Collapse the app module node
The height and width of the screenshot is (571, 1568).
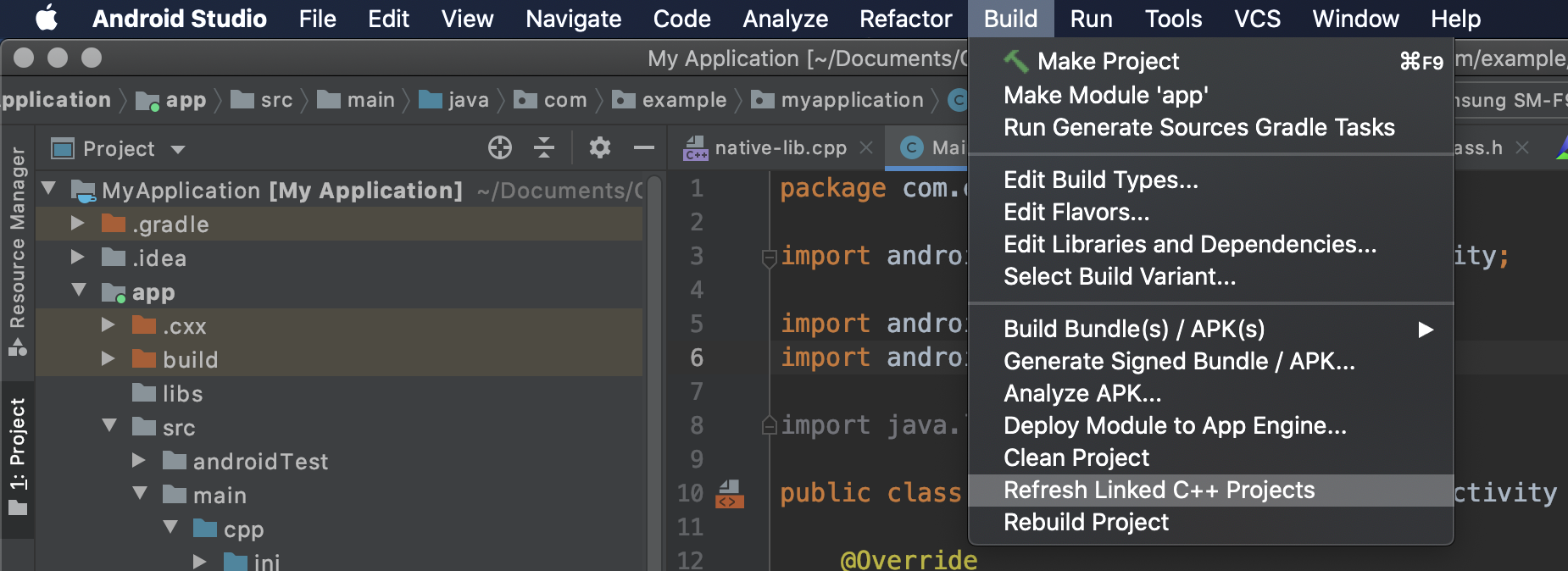pos(79,291)
